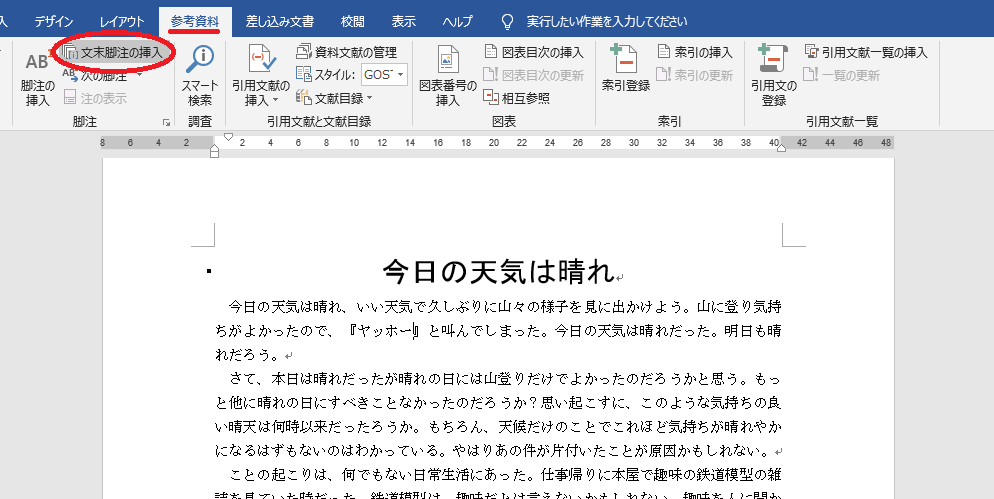Click 一覧の更新 update table command
The width and height of the screenshot is (994, 499).
tap(841, 75)
